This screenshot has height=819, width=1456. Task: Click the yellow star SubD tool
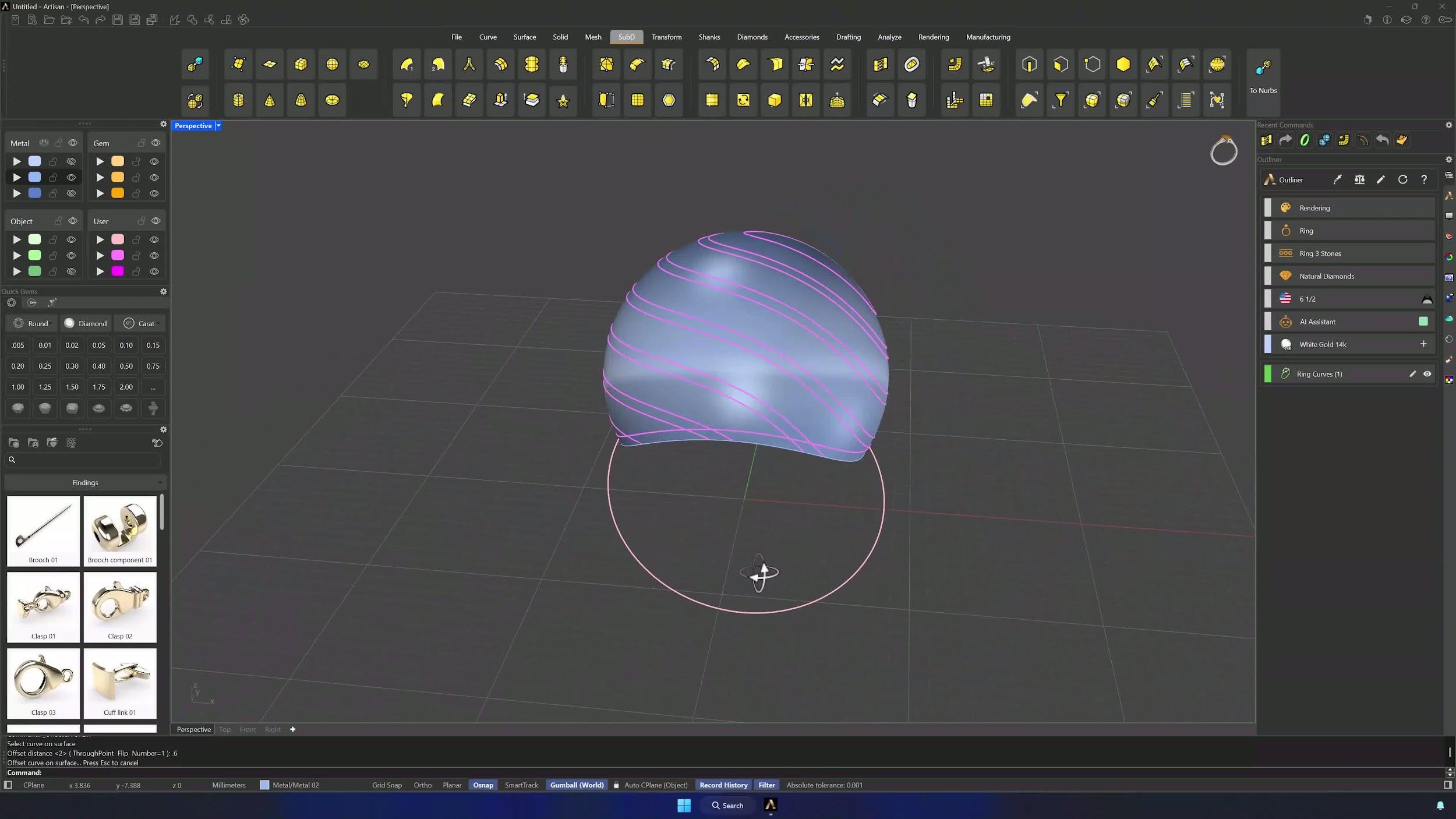pos(563,100)
